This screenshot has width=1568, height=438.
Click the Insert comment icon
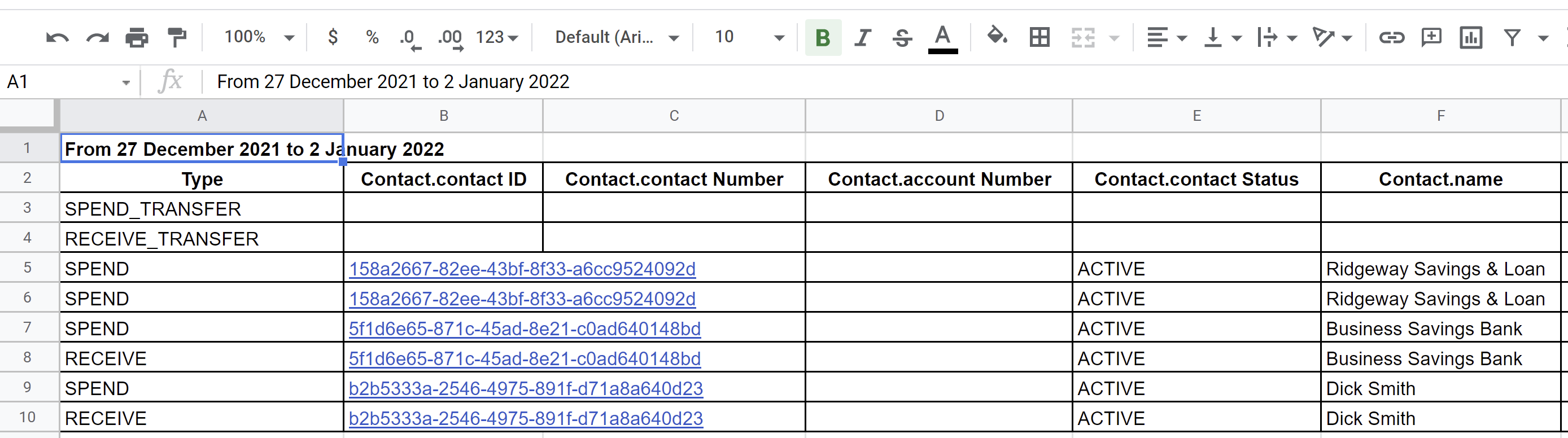click(1431, 38)
